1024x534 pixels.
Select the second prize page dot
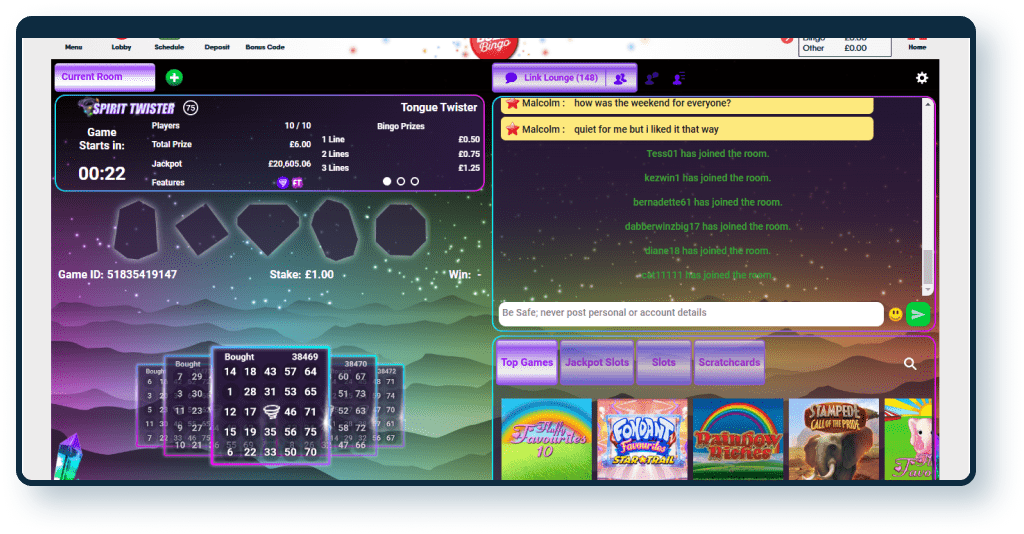point(401,181)
